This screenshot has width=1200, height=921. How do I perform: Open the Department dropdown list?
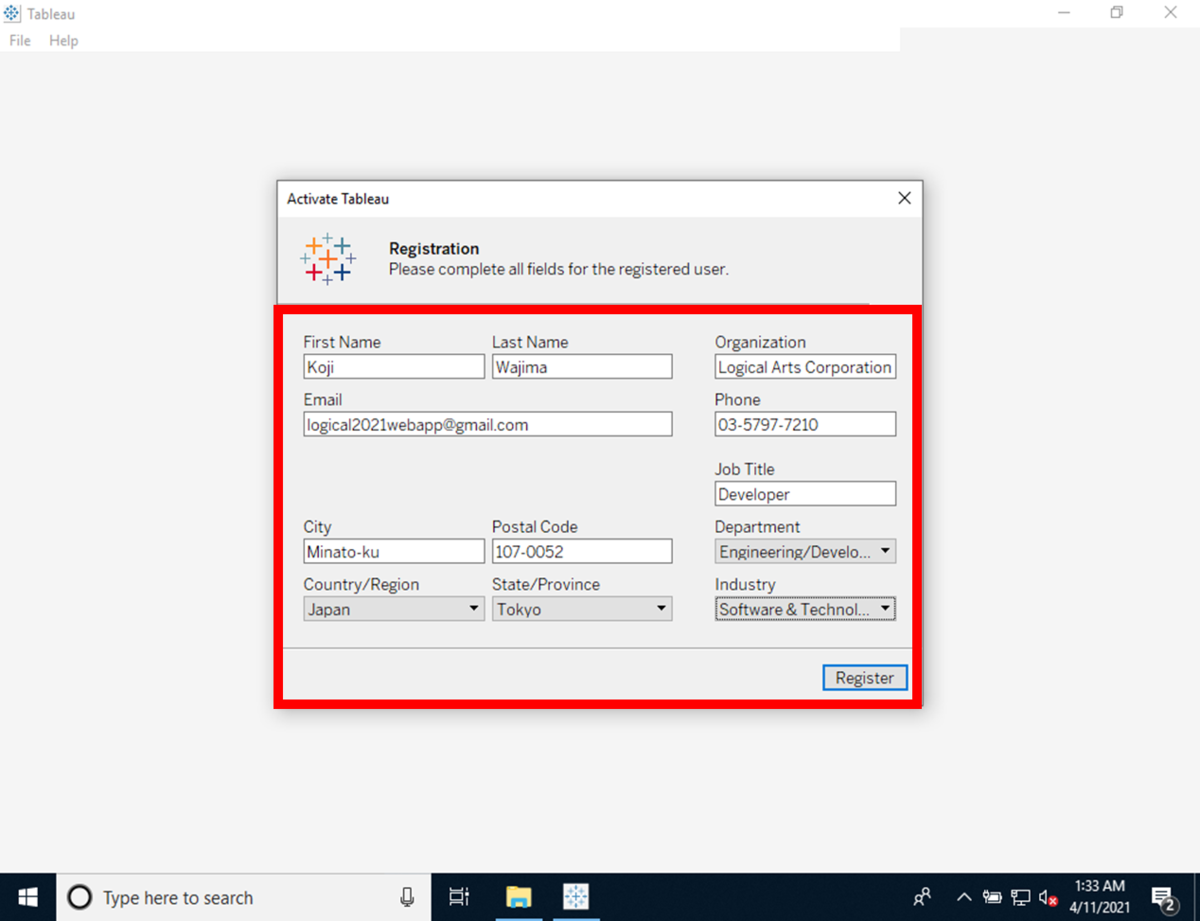(x=805, y=551)
